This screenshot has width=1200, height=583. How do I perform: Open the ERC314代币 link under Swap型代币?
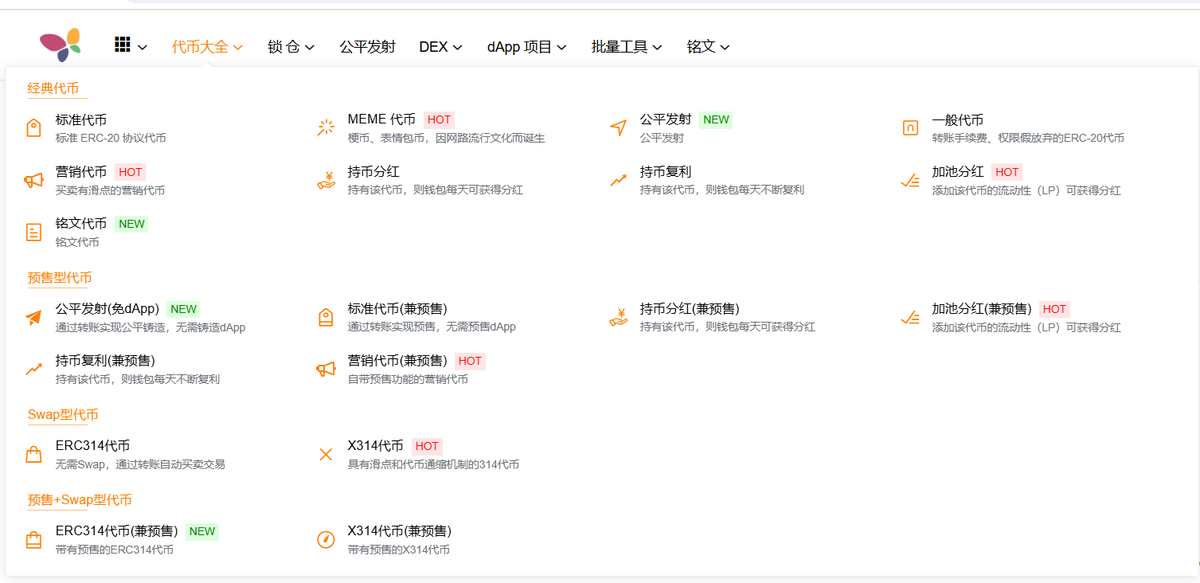click(92, 445)
